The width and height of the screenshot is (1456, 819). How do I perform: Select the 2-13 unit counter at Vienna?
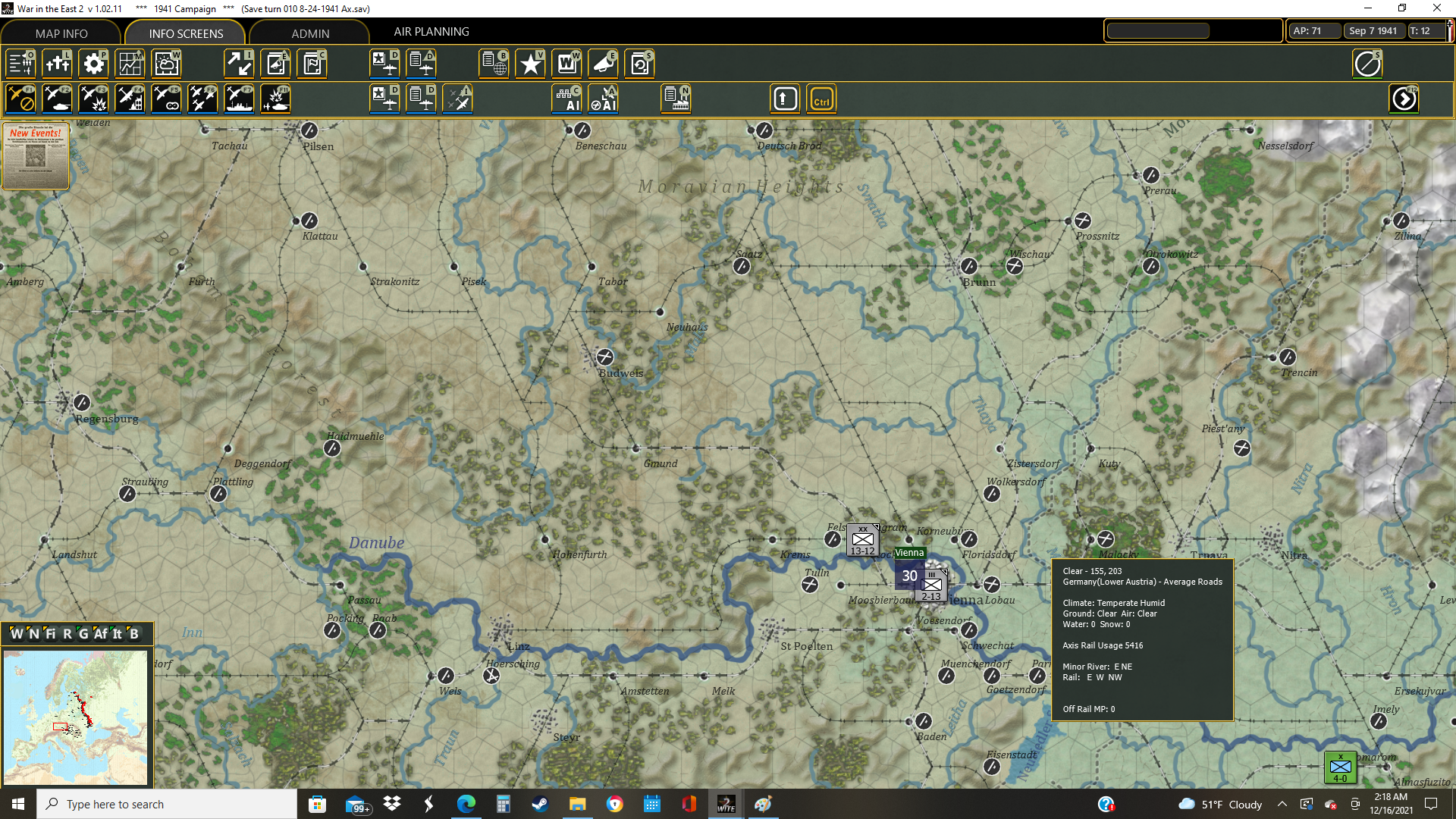[x=931, y=585]
